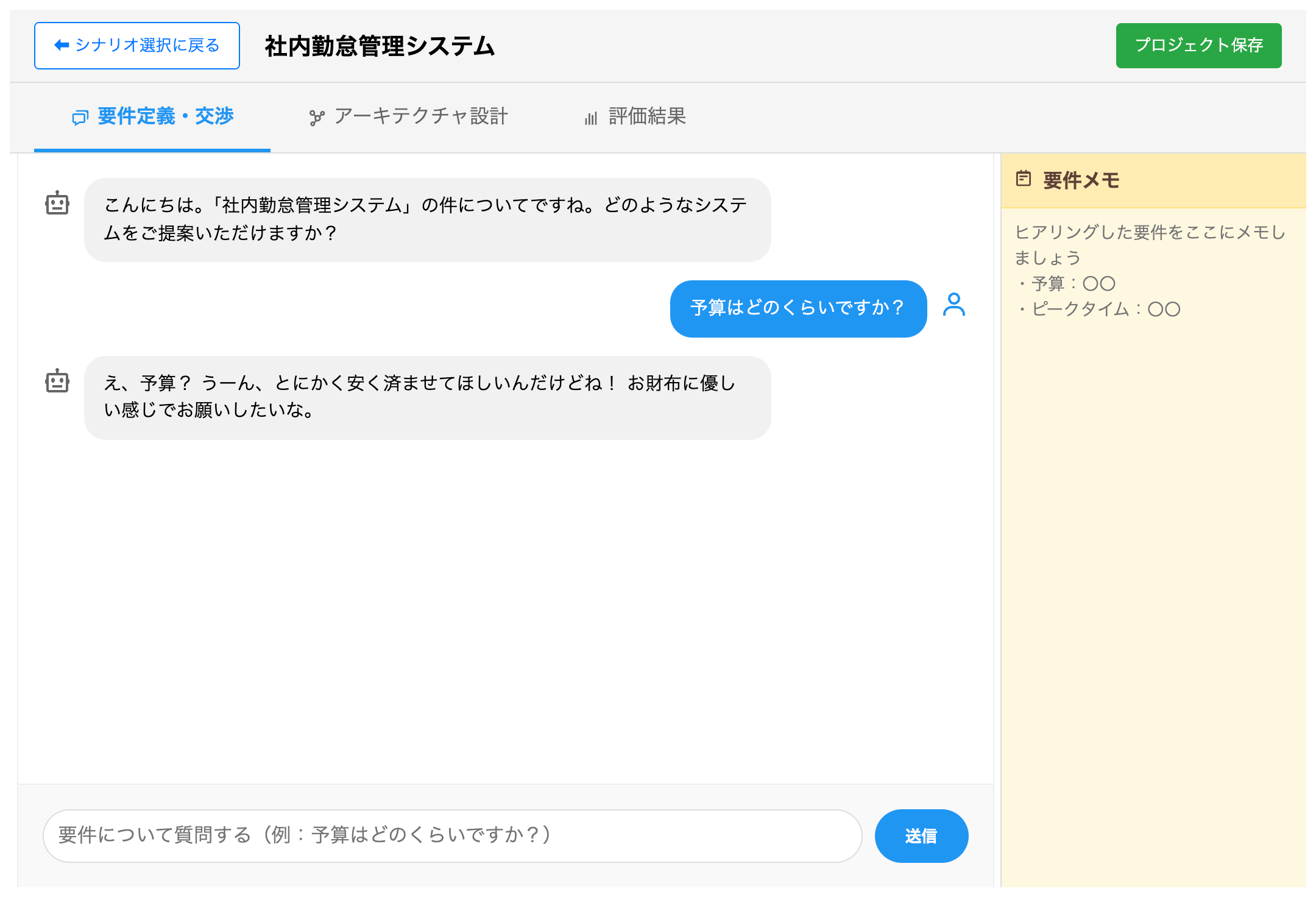Click the 送信 button to send
Viewport: 1316px width, 897px height.
pyautogui.click(x=921, y=835)
